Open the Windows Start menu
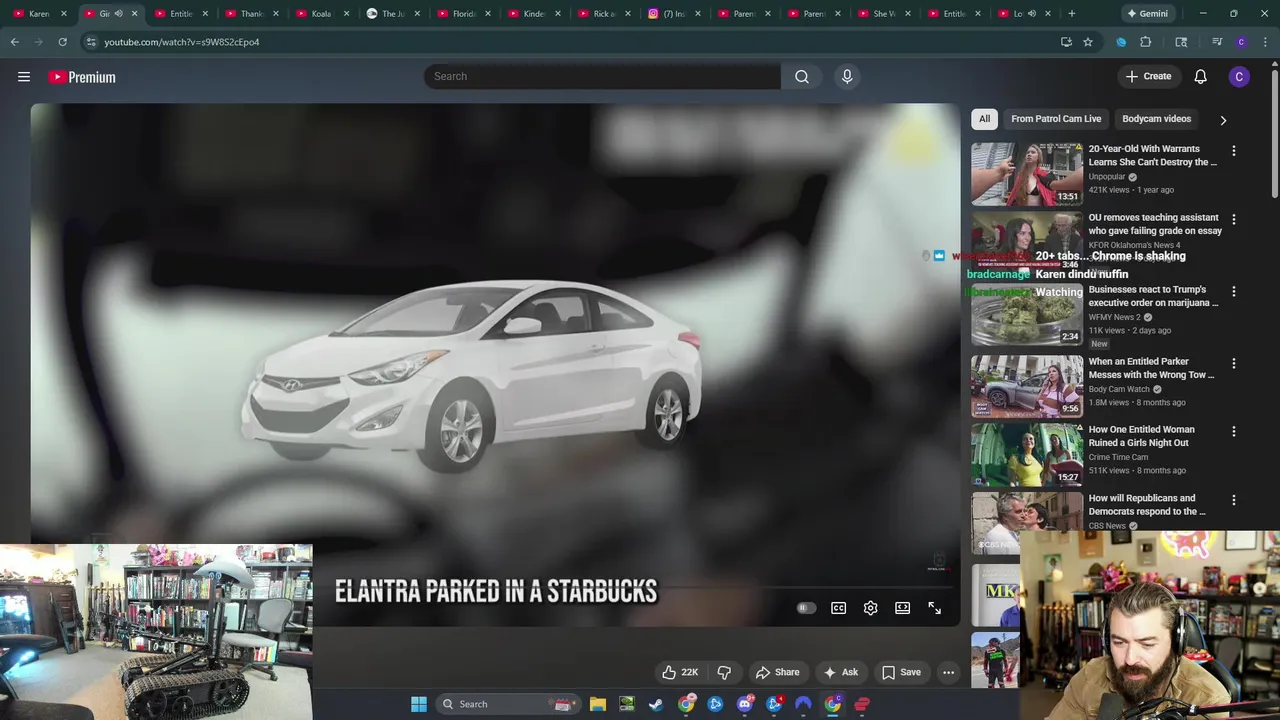Screen dimensions: 1280x720 coord(419,704)
